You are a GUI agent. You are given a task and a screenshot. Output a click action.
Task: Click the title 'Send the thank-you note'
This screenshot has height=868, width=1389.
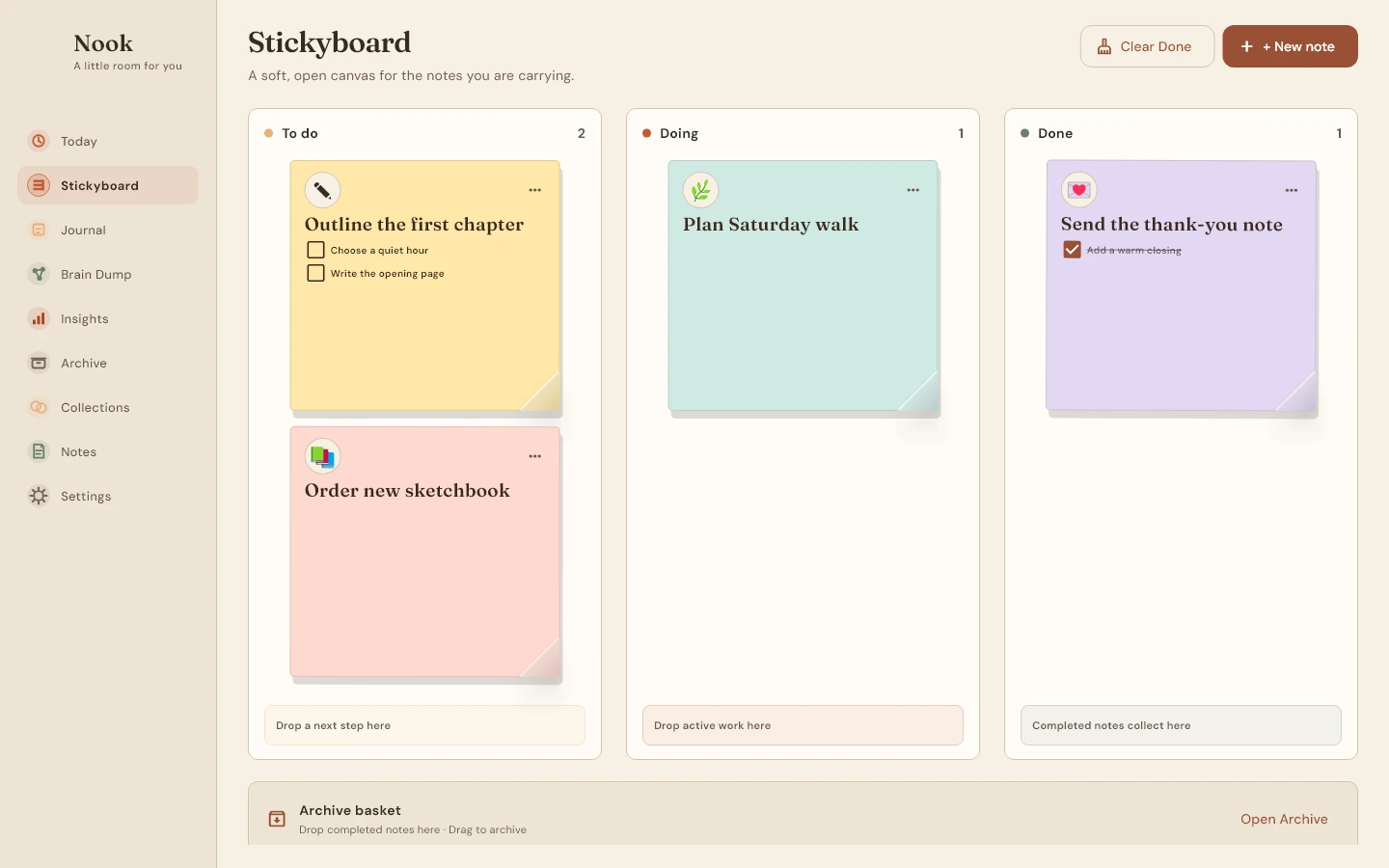point(1172,225)
